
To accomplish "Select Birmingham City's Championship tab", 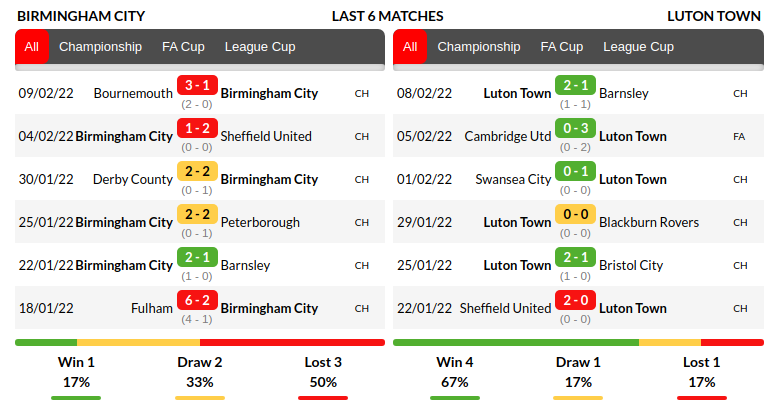I will pyautogui.click(x=100, y=47).
